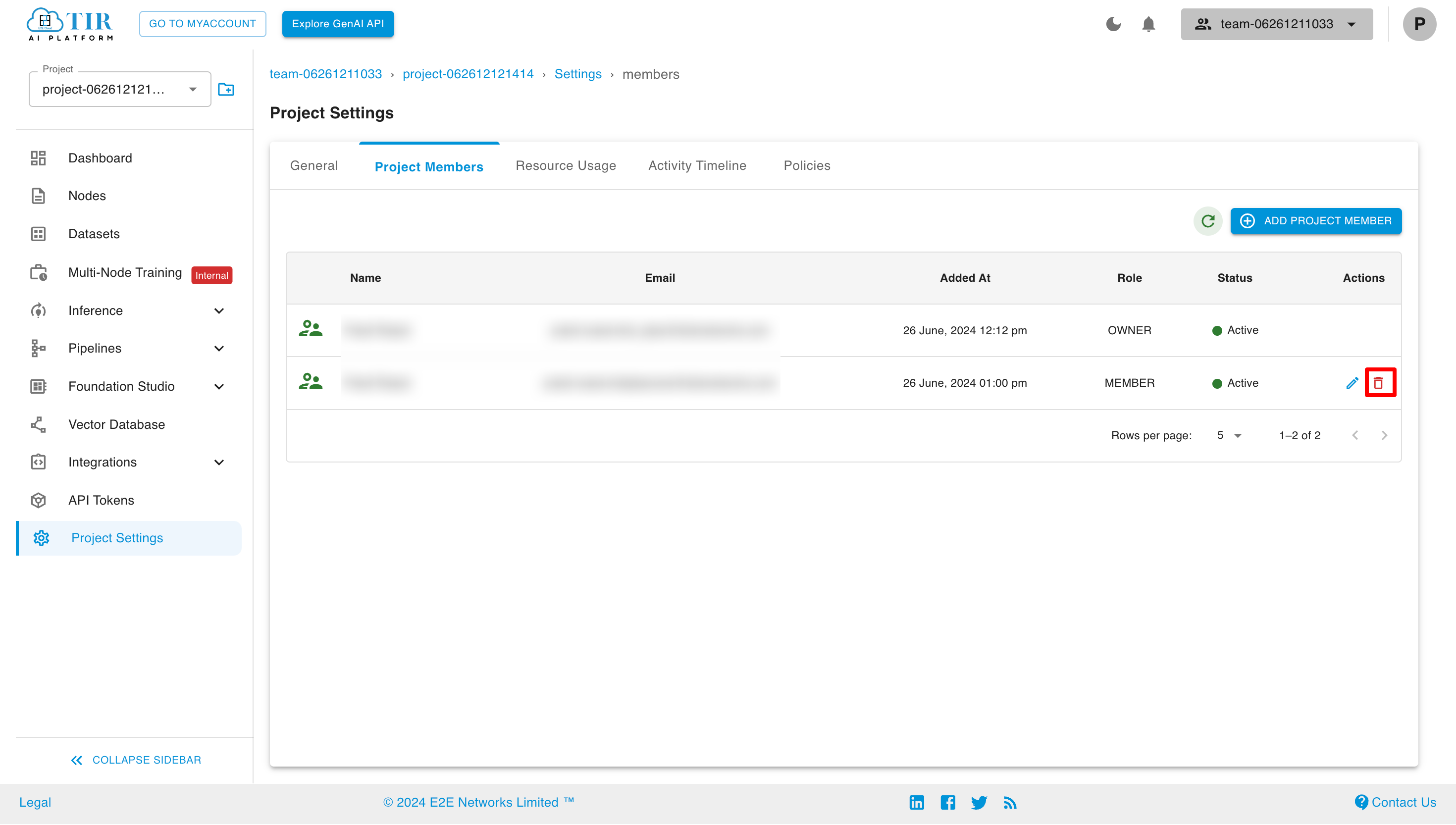1456x825 pixels.
Task: Open the P user avatar menu
Action: tap(1419, 24)
